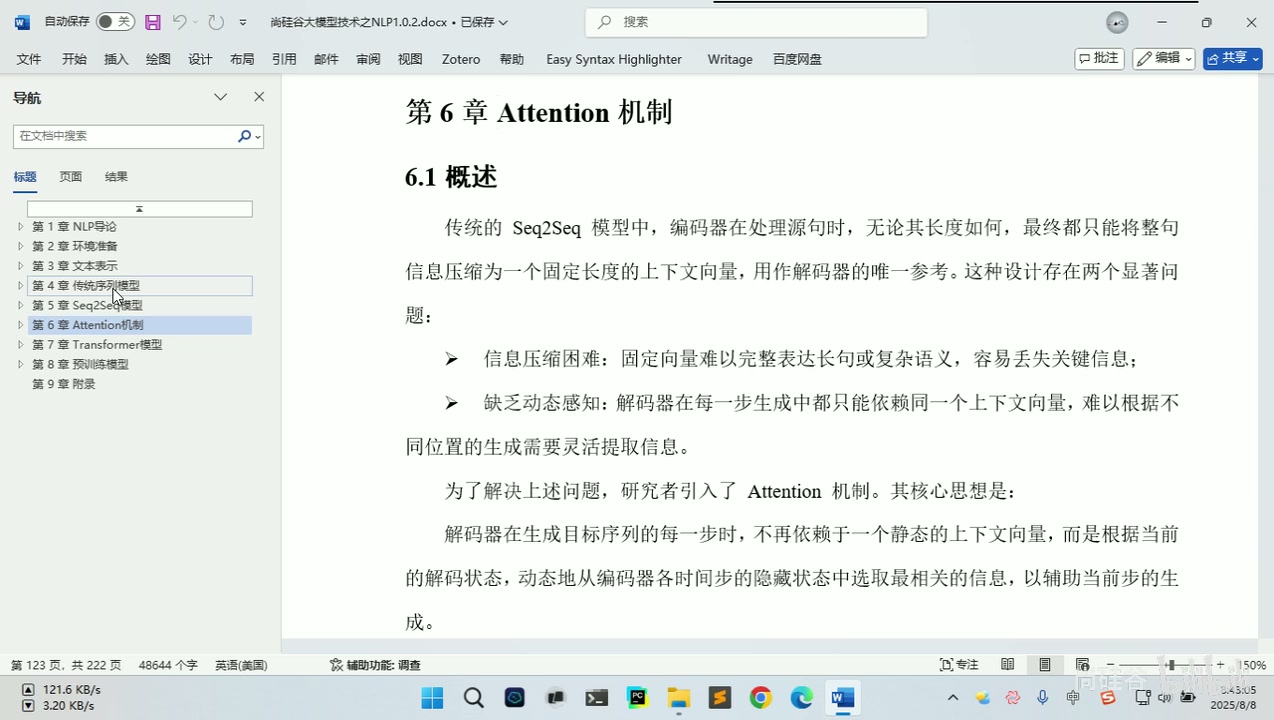1274x720 pixels.
Task: Expand 第 2 章 环境准备 heading
Action: click(20, 246)
